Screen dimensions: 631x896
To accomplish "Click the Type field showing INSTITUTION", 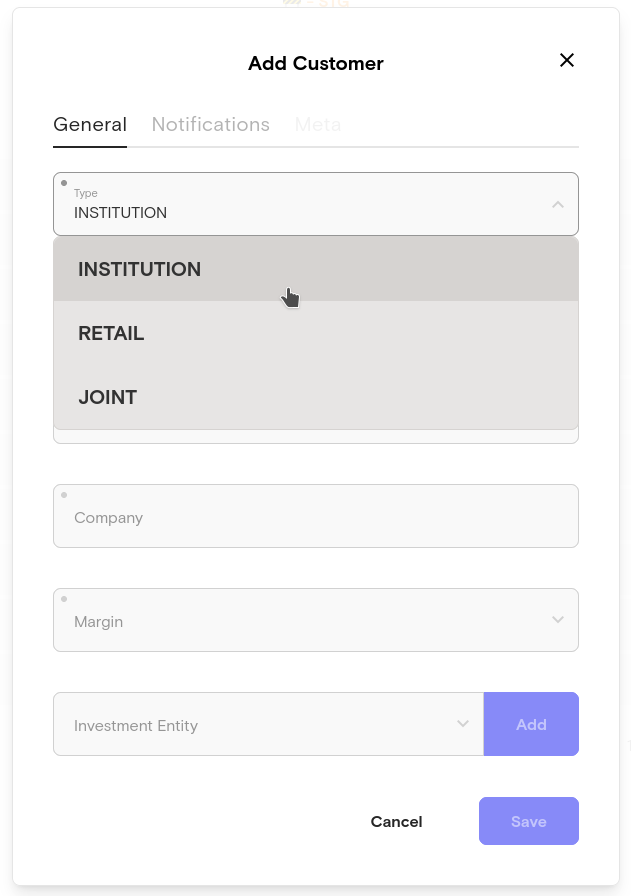I will tap(300, 204).
